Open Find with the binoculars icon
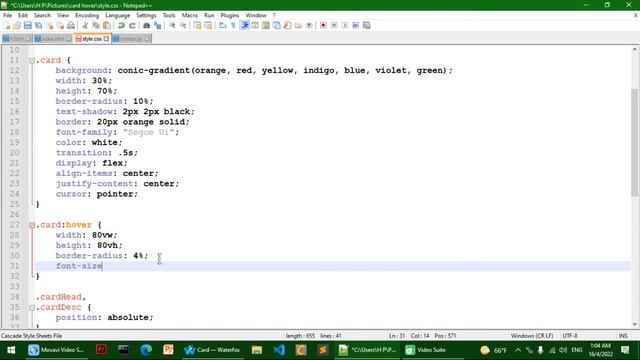The height and width of the screenshot is (360, 640). click(146, 25)
